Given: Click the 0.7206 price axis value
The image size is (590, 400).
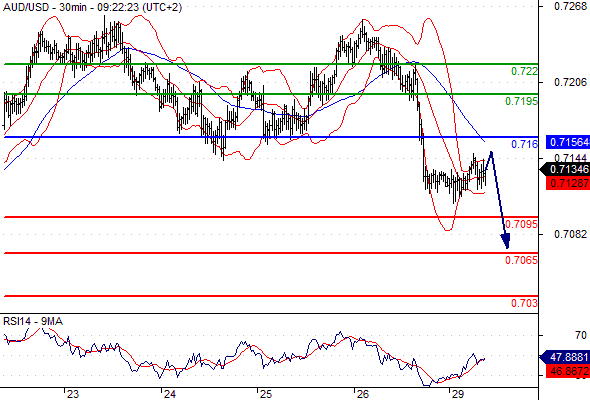Looking at the screenshot, I should pos(570,82).
